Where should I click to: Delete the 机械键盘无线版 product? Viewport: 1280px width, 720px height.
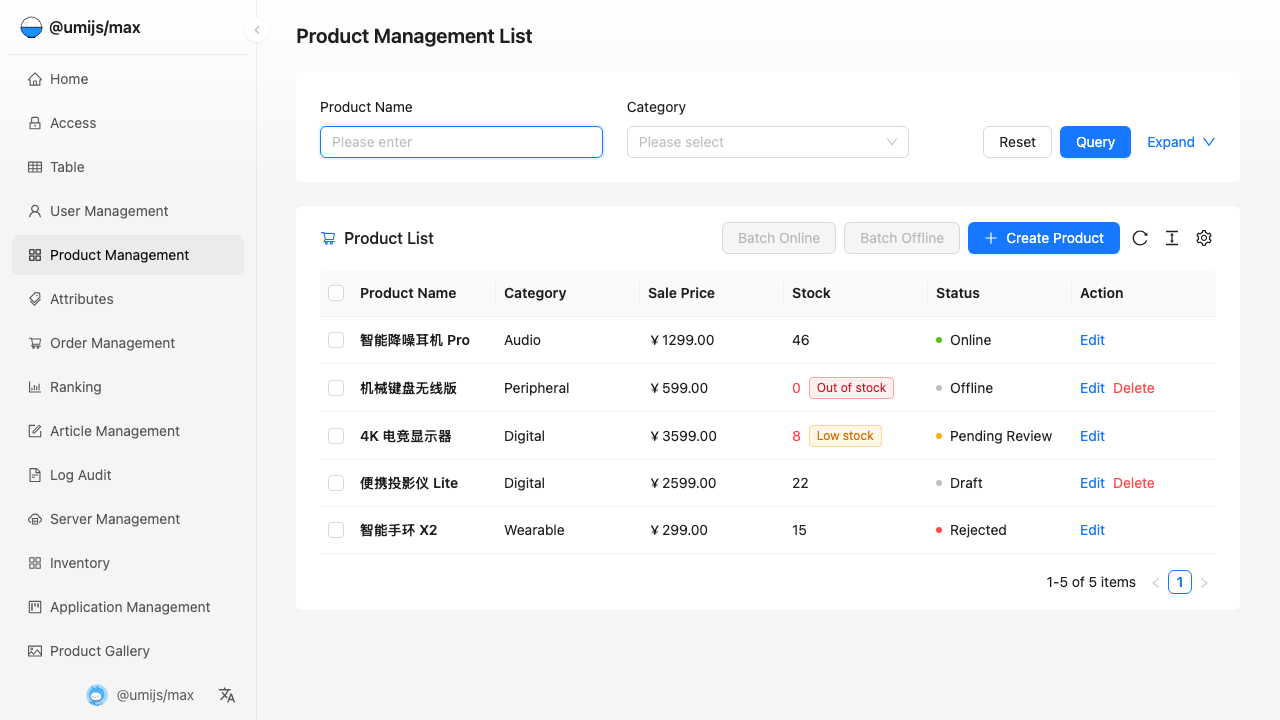[x=1133, y=388]
